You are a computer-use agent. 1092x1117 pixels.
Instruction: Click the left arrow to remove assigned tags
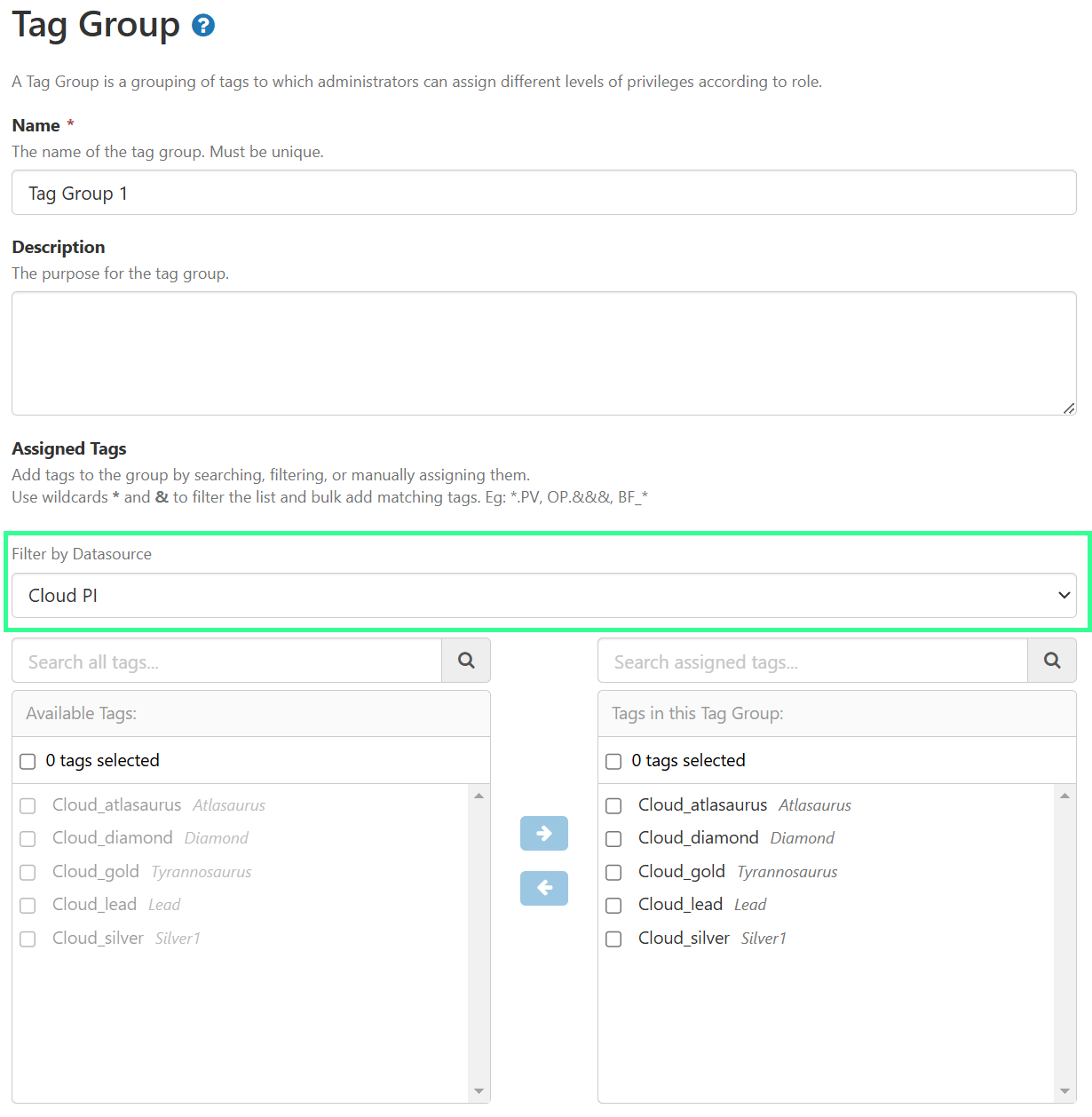click(543, 888)
